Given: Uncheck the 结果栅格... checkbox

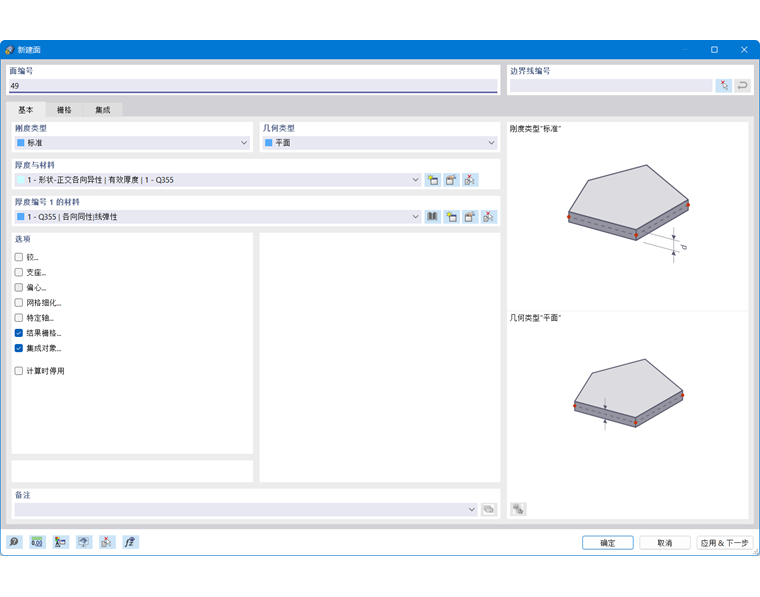Looking at the screenshot, I should point(19,333).
